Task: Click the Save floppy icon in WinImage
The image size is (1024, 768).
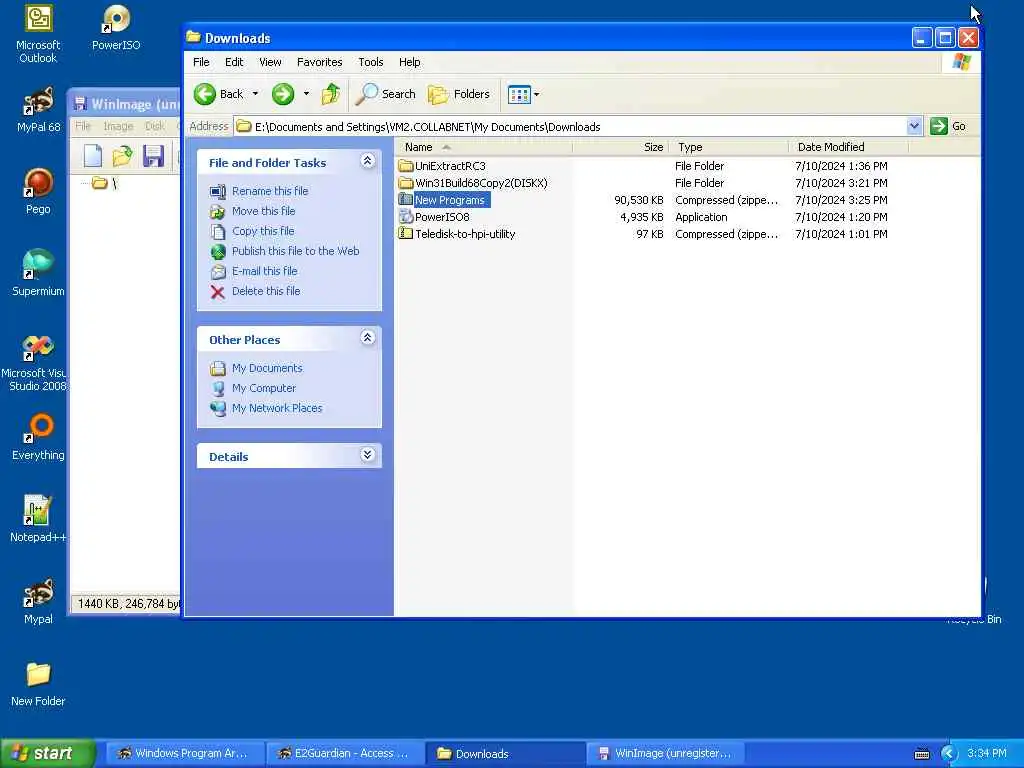Action: pos(153,156)
